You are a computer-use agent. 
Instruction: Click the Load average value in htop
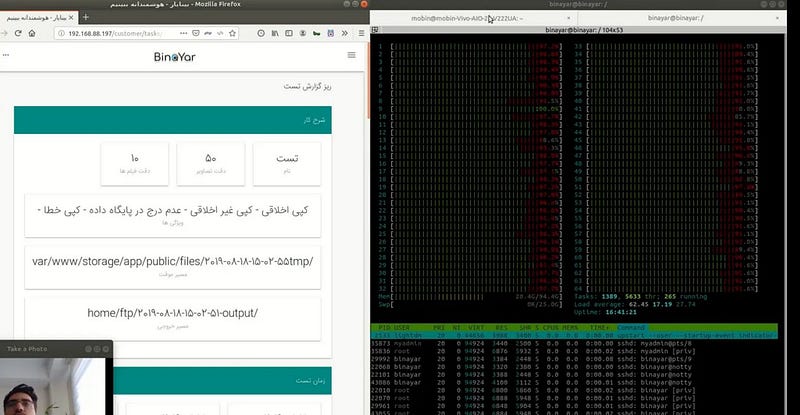[x=662, y=304]
